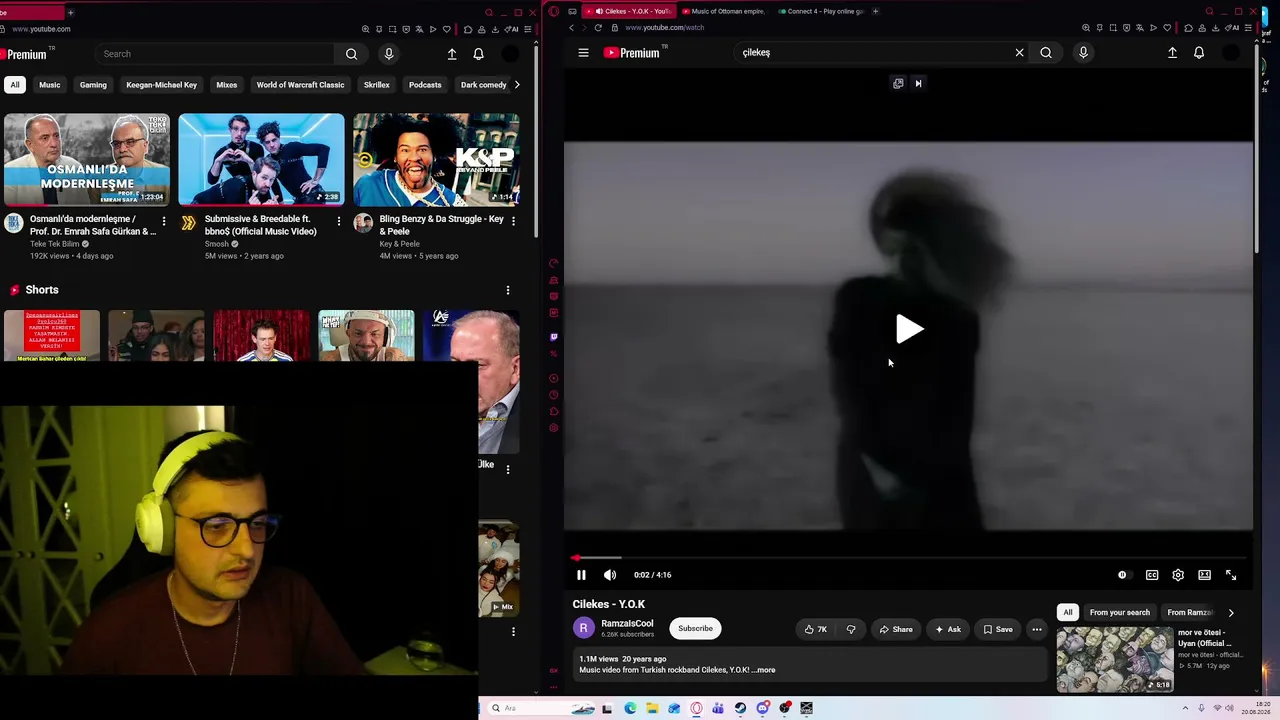The image size is (1280, 720).
Task: Open the three-dot menu on the Shorts shelf
Action: click(508, 290)
